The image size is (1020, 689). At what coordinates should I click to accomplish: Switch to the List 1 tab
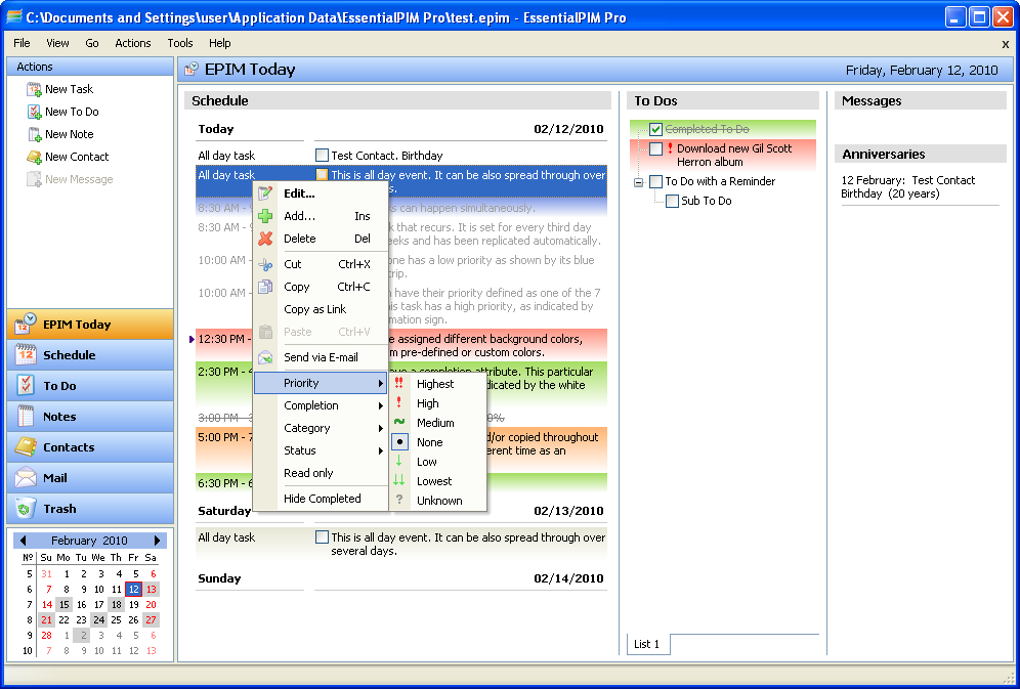[647, 644]
